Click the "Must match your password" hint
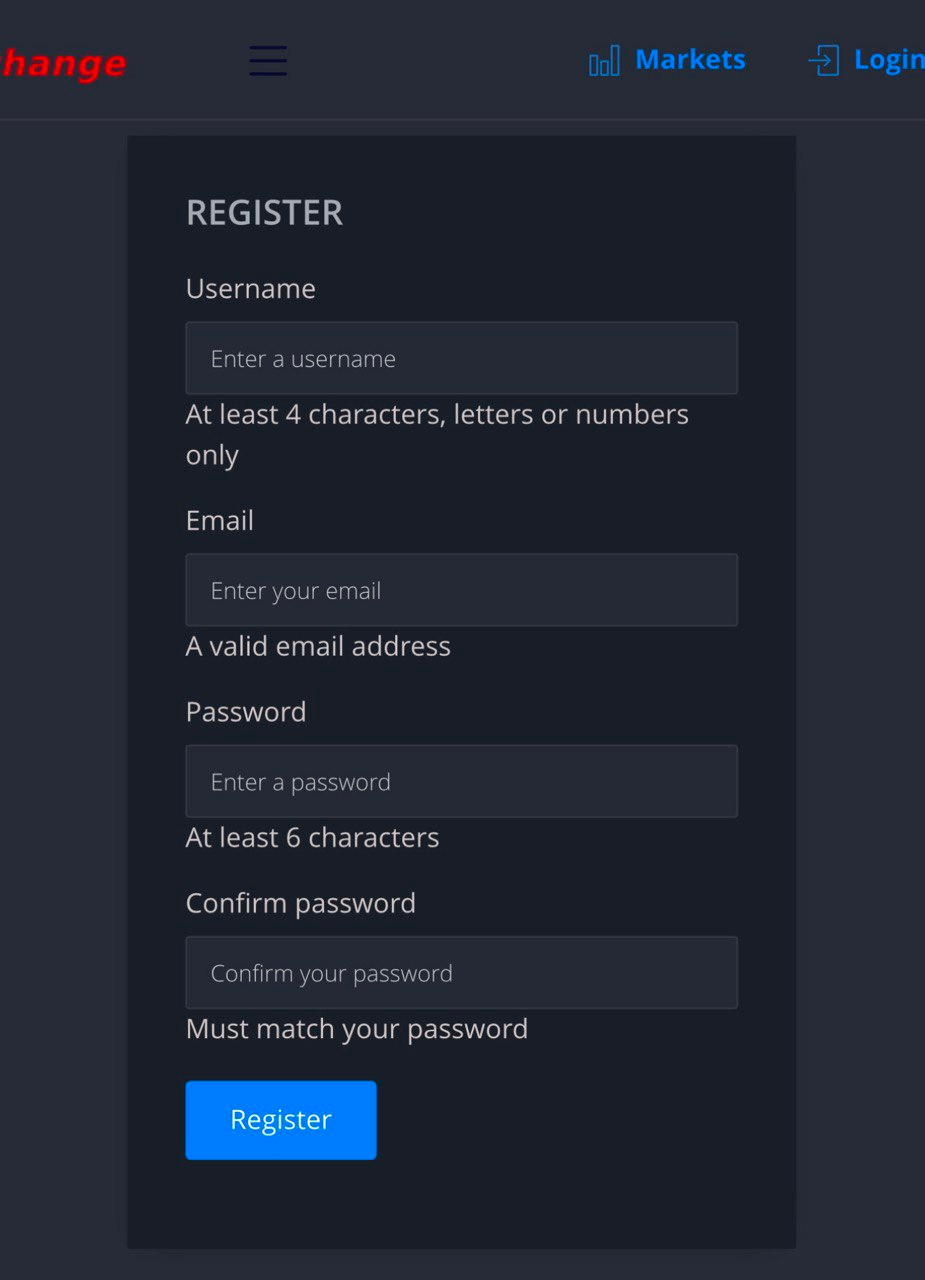 pyautogui.click(x=357, y=1029)
